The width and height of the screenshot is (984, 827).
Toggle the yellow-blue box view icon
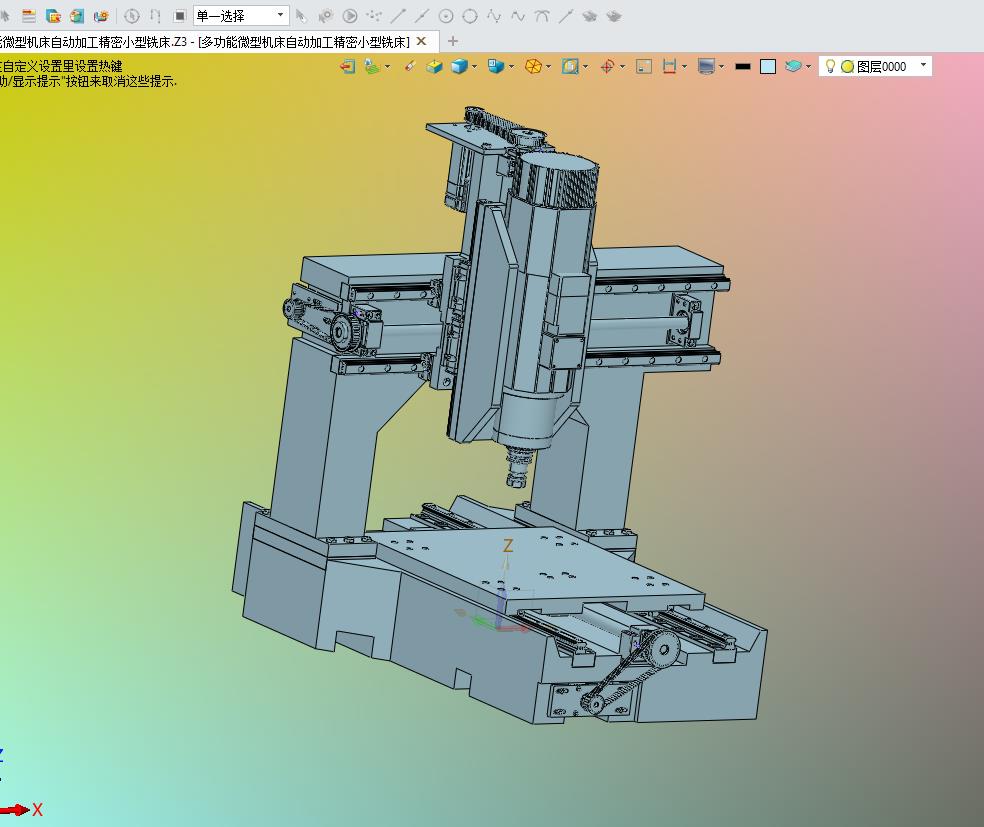coord(434,66)
